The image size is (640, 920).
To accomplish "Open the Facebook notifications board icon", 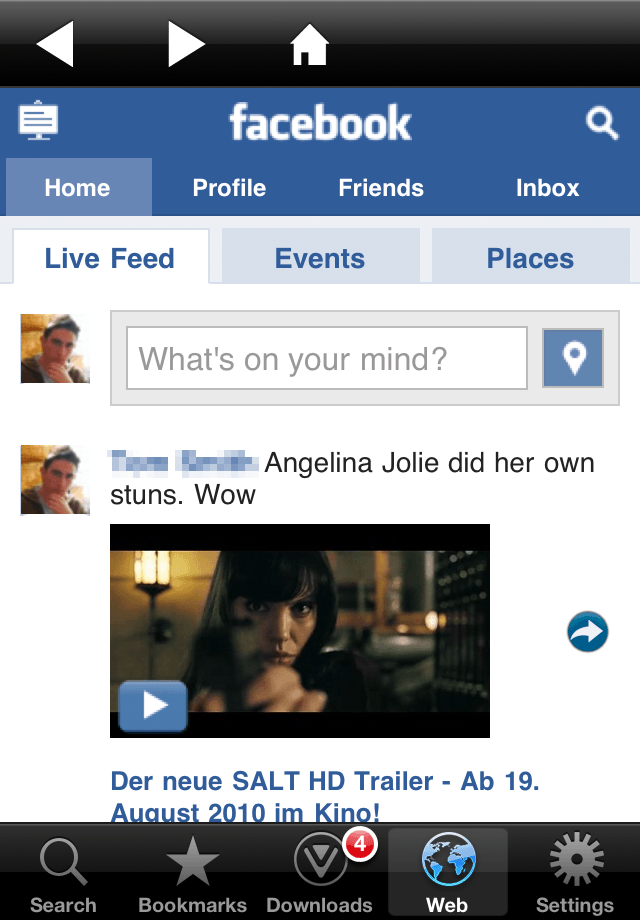I will (x=38, y=120).
